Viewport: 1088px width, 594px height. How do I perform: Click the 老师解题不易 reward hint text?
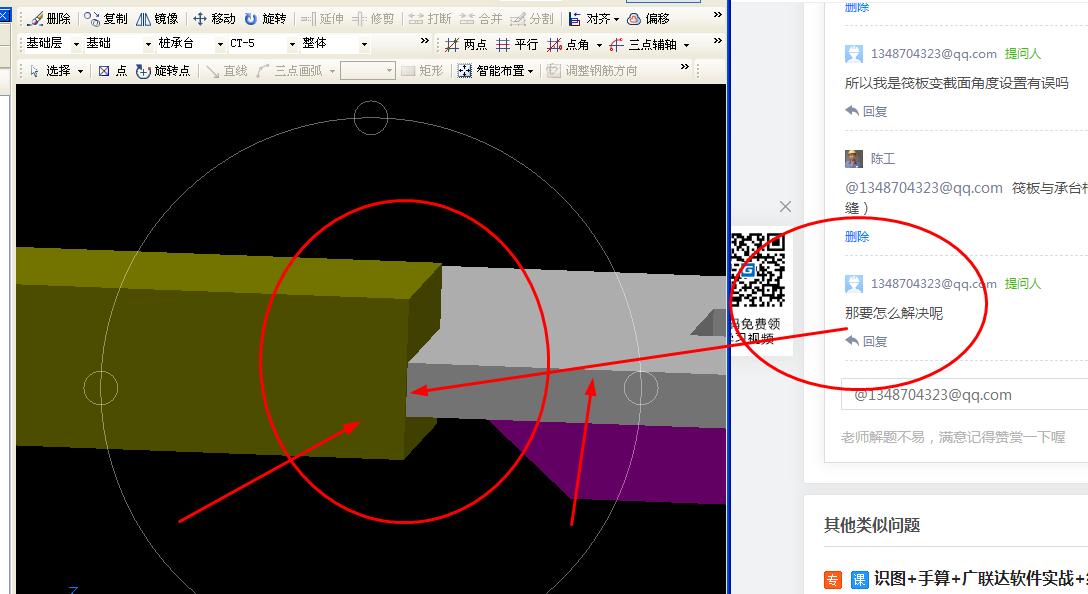[x=953, y=437]
